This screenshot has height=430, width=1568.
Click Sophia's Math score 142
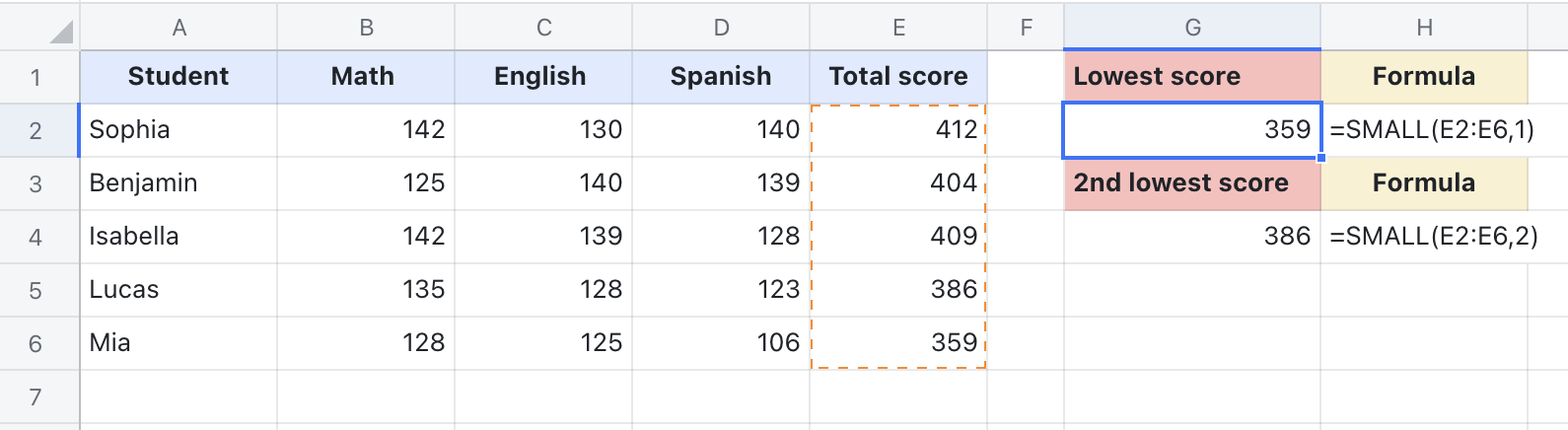pyautogui.click(x=366, y=130)
